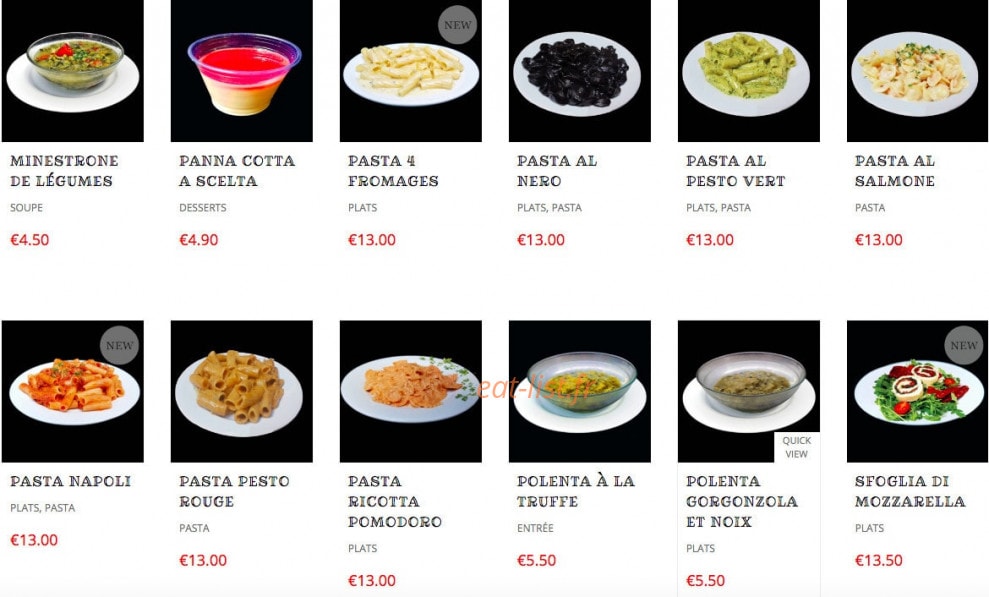This screenshot has height=597, width=989.
Task: Open Quick View for Polenta Gorgonzola
Action: pos(797,447)
